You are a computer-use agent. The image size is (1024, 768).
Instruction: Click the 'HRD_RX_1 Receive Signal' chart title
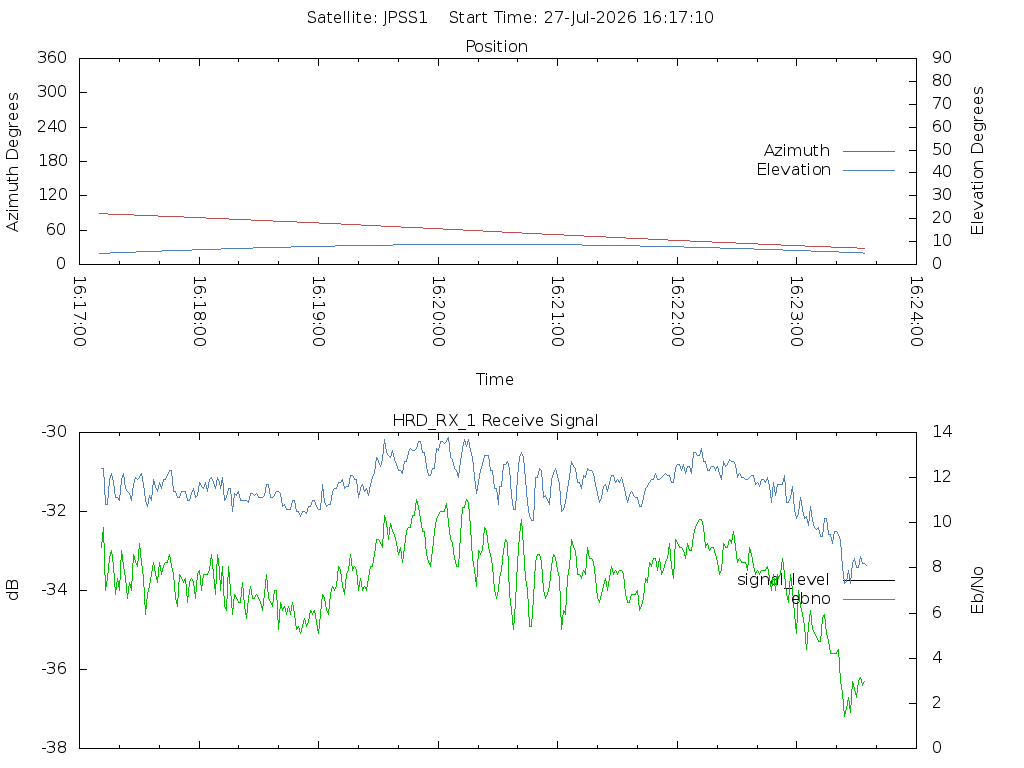coord(495,421)
